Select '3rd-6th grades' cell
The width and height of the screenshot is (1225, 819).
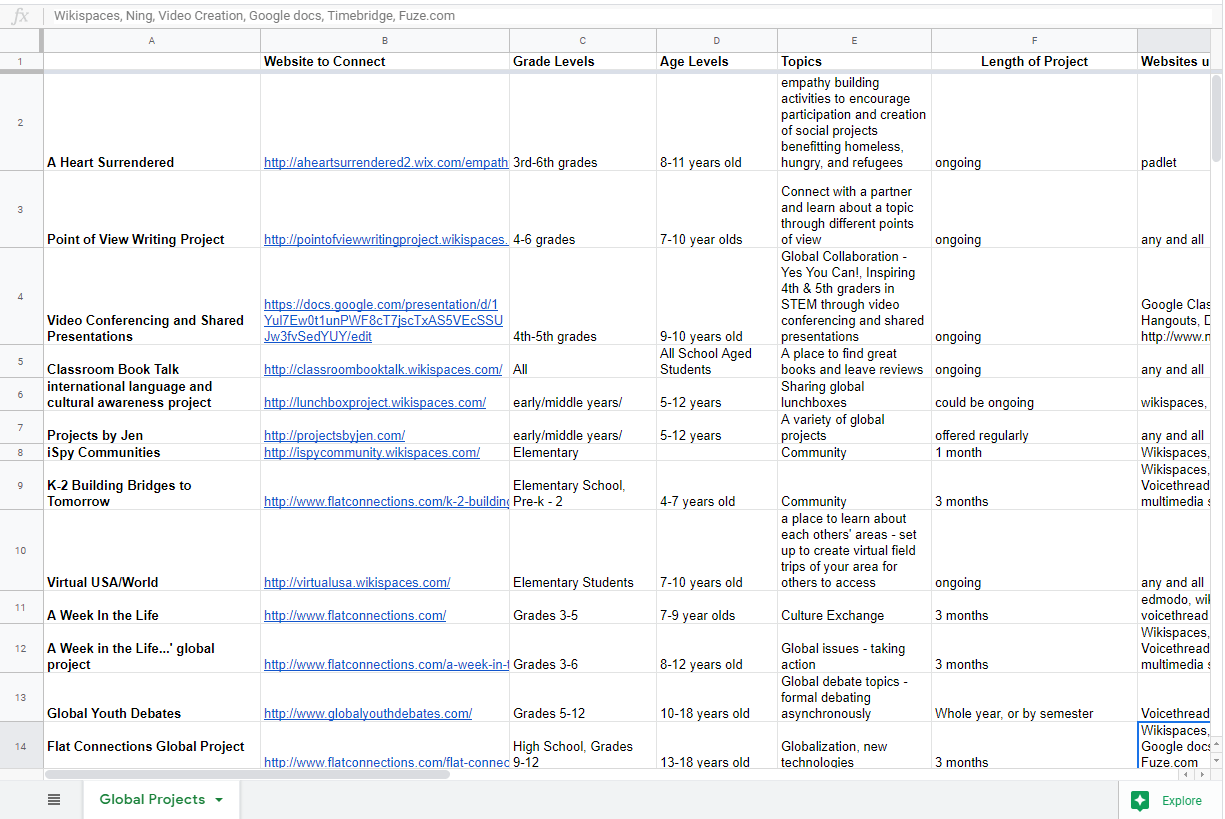[583, 122]
